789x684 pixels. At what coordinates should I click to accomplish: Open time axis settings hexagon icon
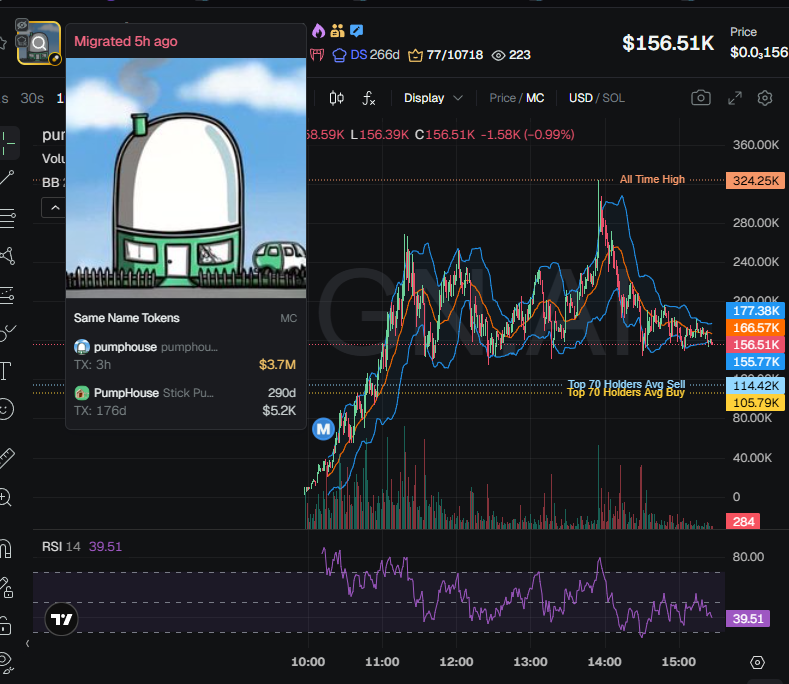tap(757, 662)
